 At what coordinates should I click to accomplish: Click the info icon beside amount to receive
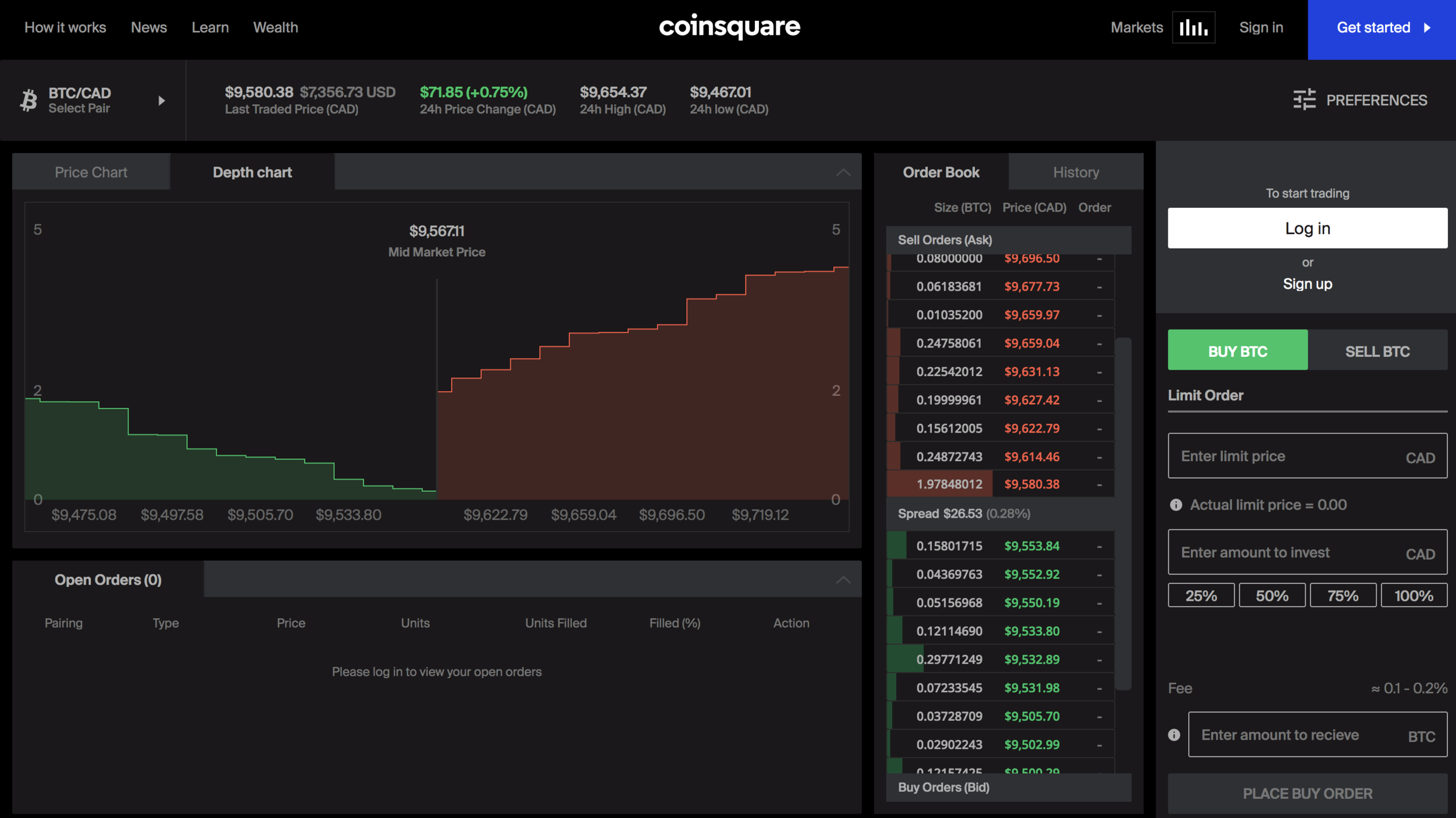coord(1174,735)
